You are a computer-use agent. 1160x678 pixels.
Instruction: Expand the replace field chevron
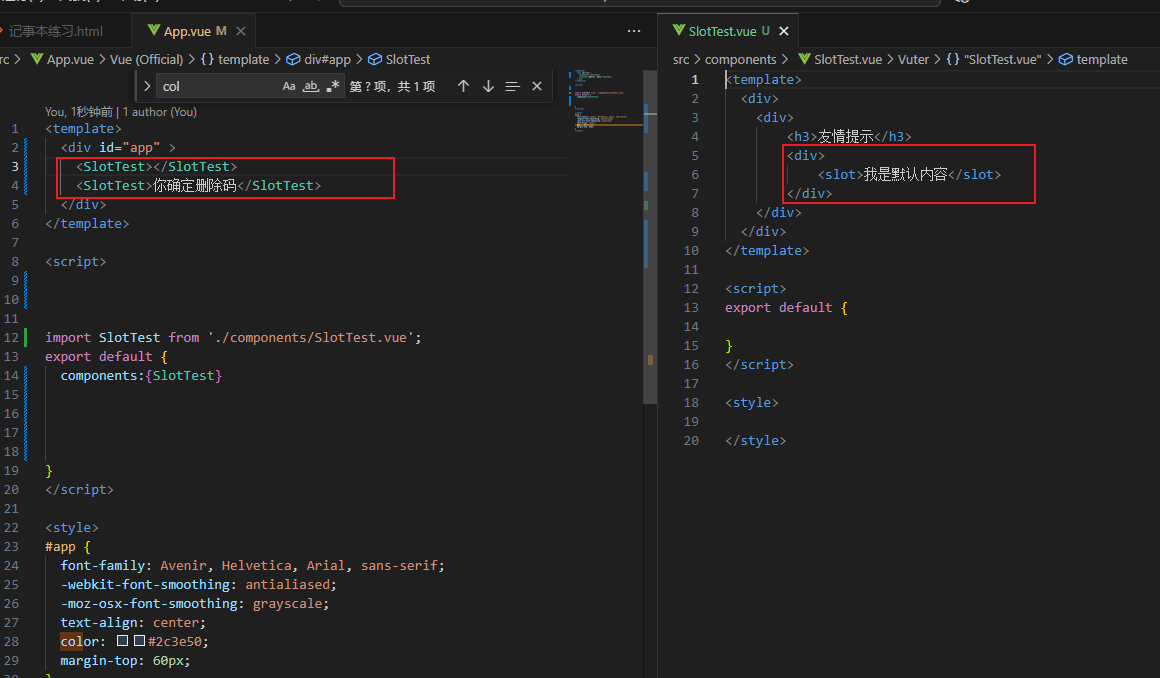pyautogui.click(x=146, y=87)
